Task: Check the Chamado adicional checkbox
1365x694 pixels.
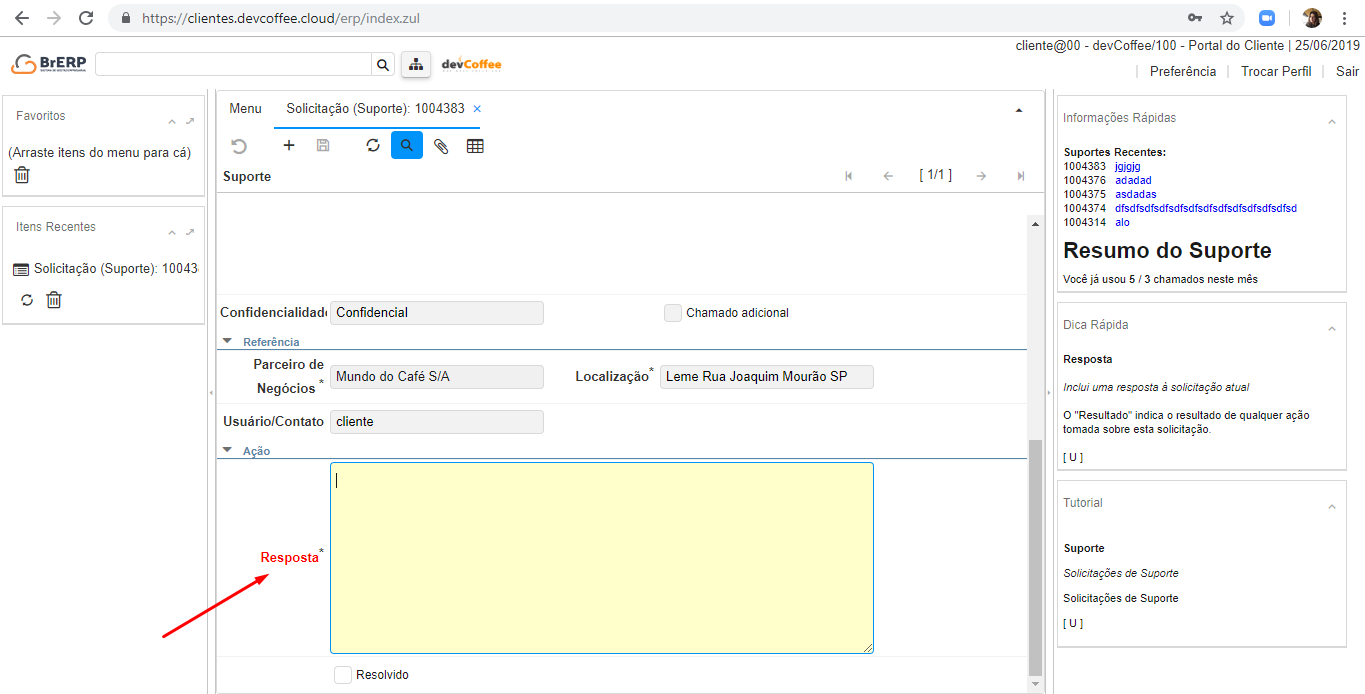Action: pos(673,313)
